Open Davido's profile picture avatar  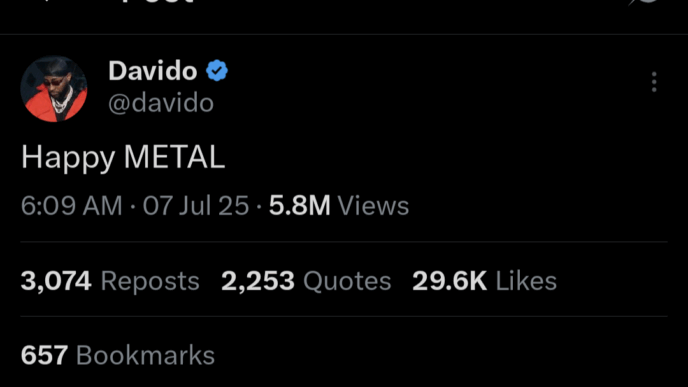[54, 89]
